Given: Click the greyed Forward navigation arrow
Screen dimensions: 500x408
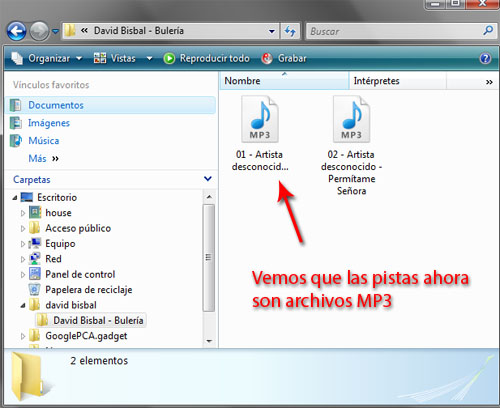Looking at the screenshot, I should tap(39, 31).
